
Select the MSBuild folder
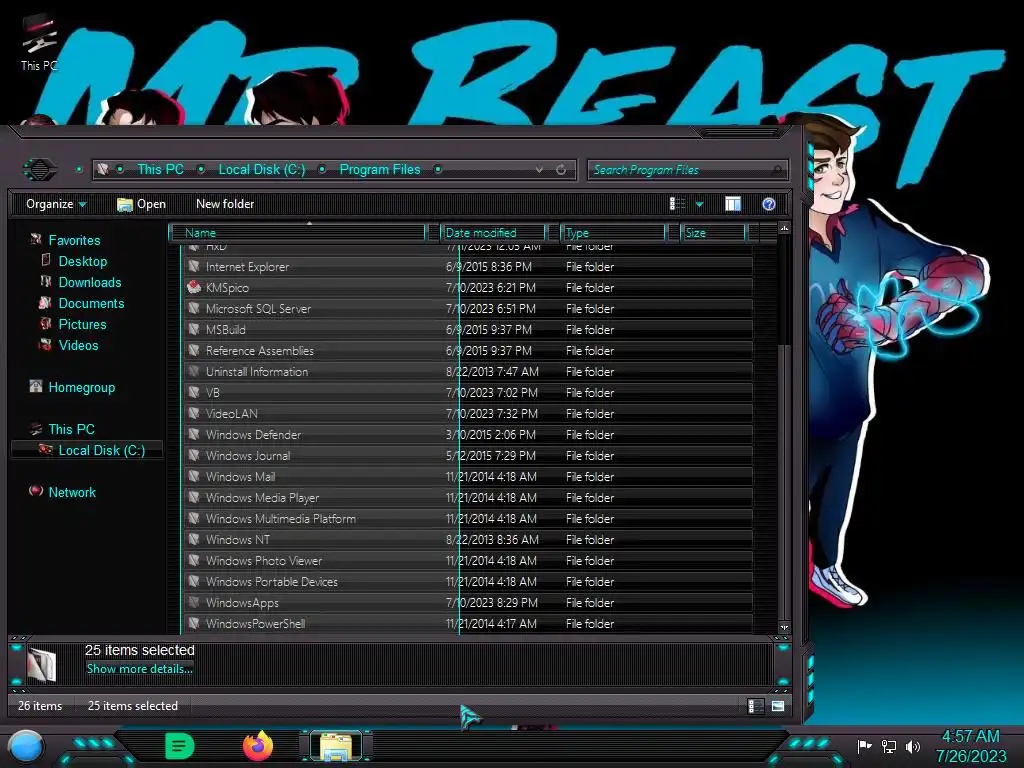468,329
